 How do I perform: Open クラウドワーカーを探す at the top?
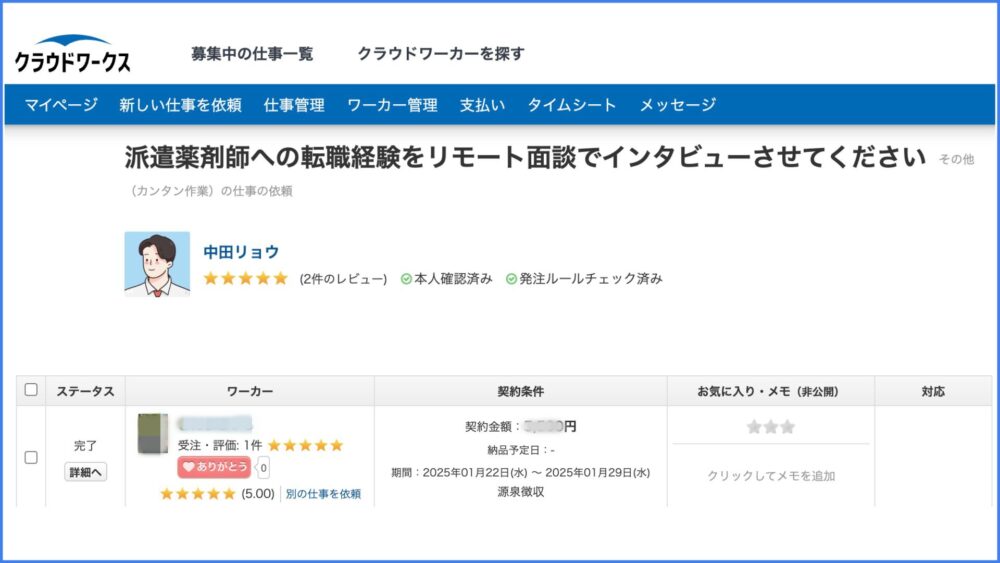[441, 54]
